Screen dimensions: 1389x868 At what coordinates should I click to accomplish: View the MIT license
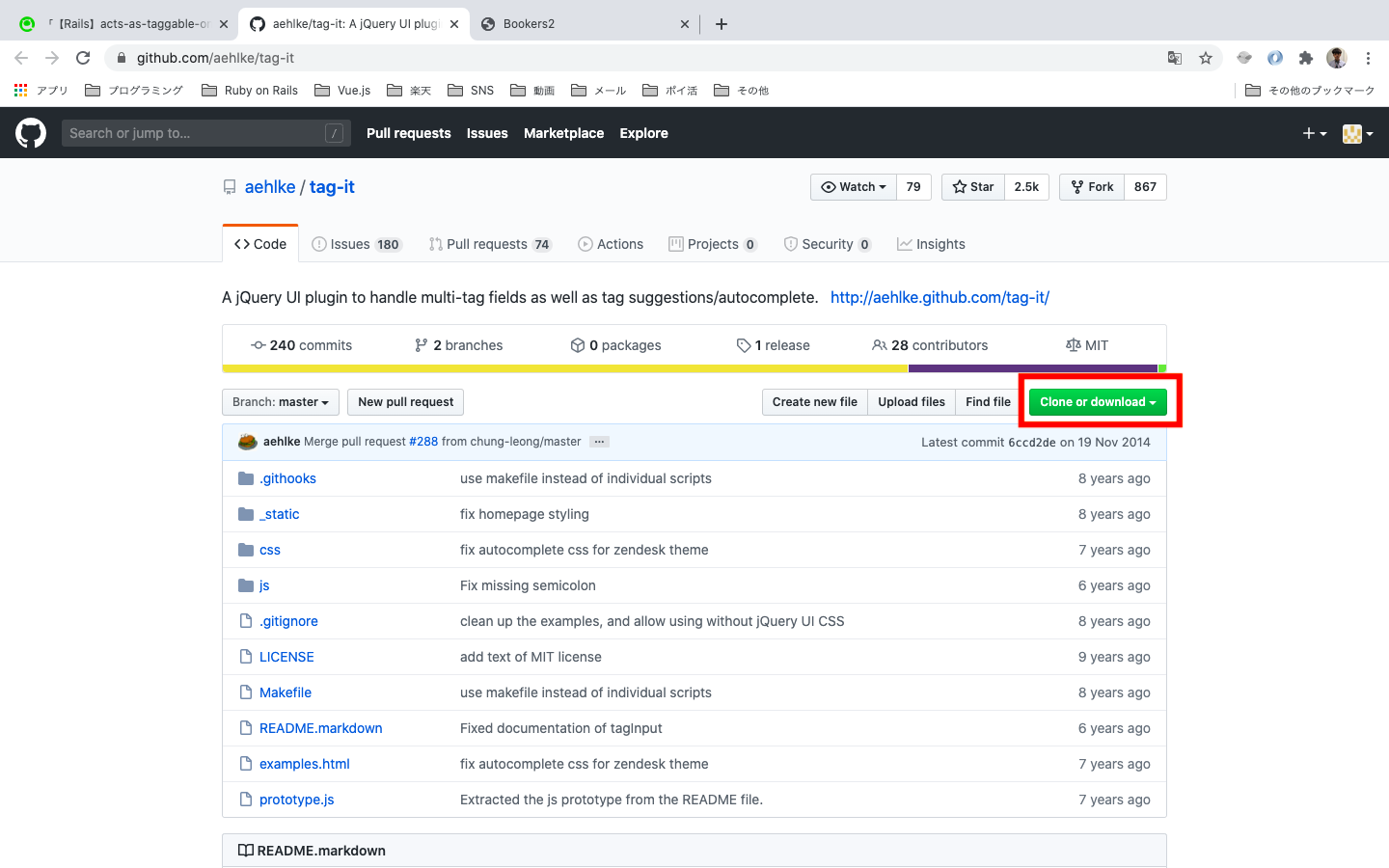pyautogui.click(x=1087, y=345)
